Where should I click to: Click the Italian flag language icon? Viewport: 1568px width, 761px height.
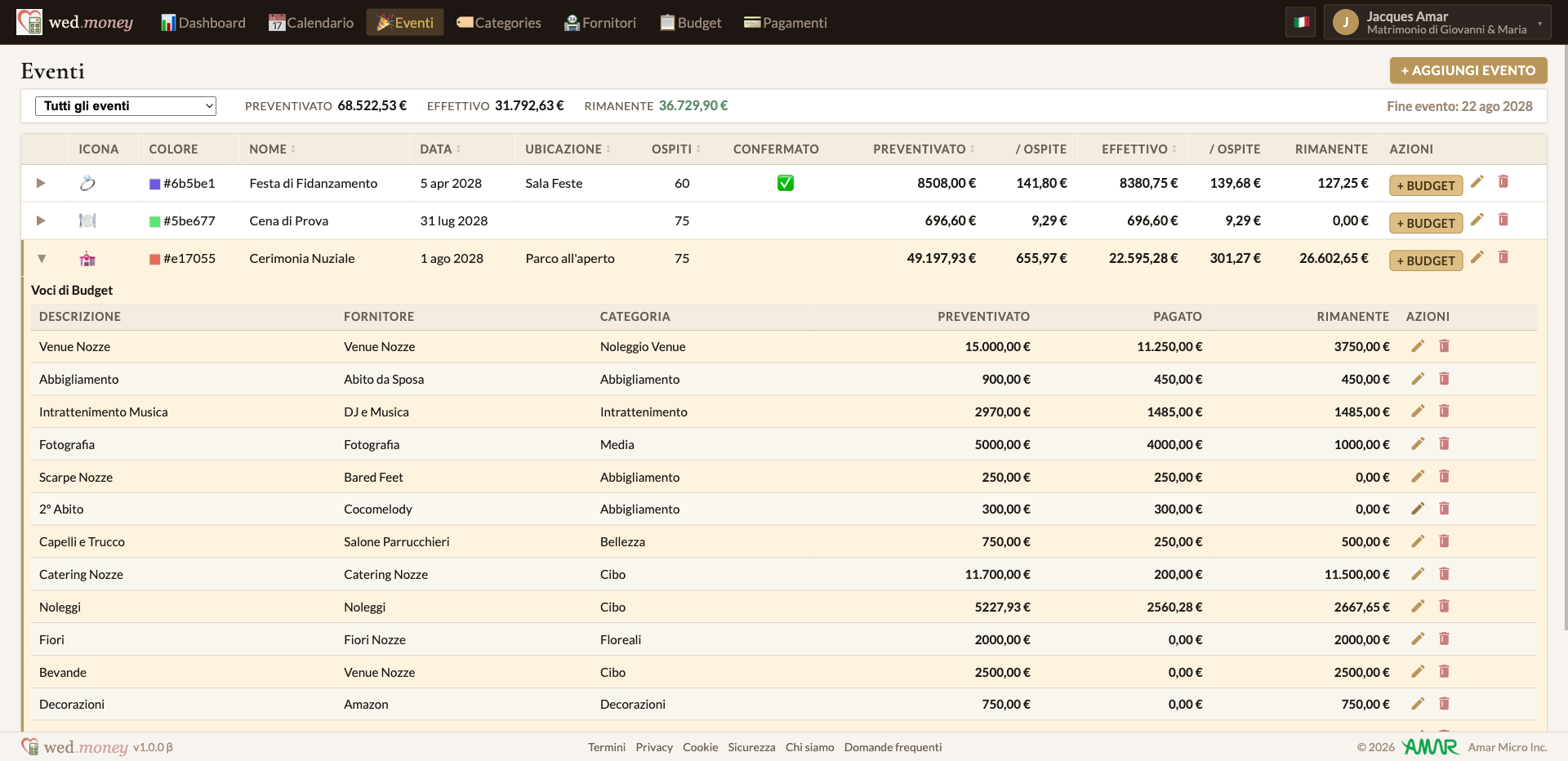(1301, 22)
